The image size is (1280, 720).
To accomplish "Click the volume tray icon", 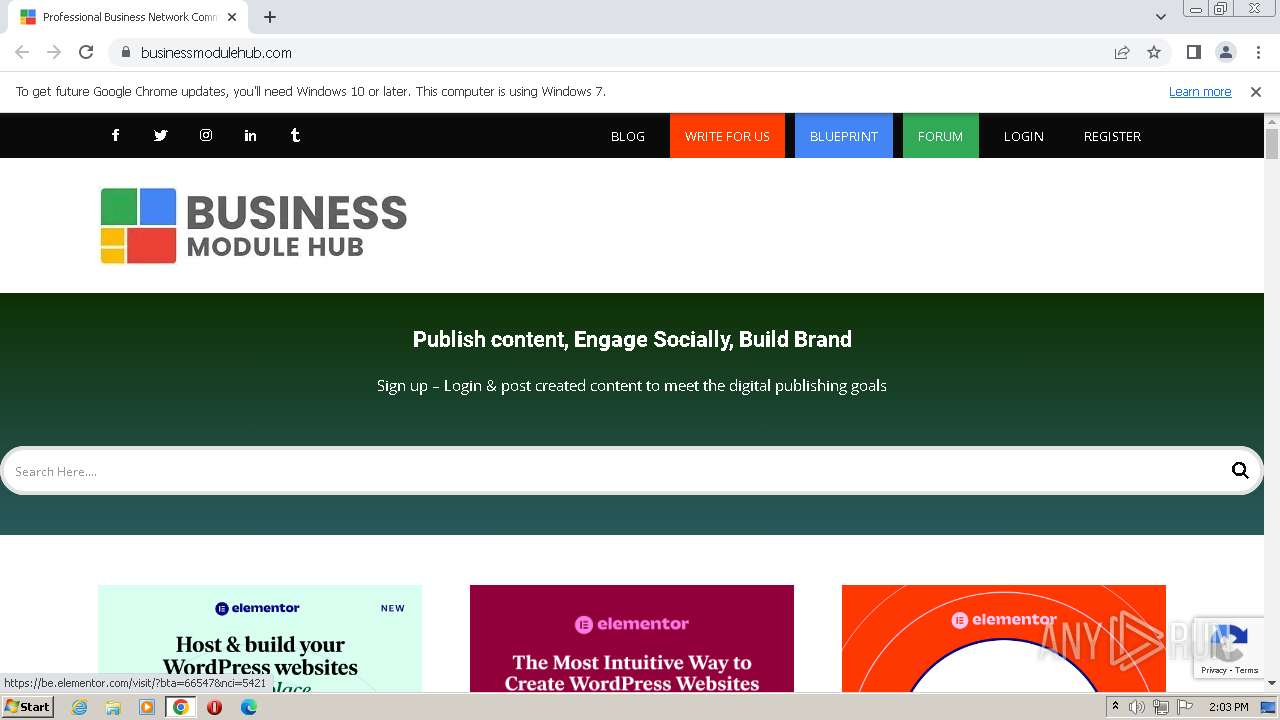I will point(1137,707).
